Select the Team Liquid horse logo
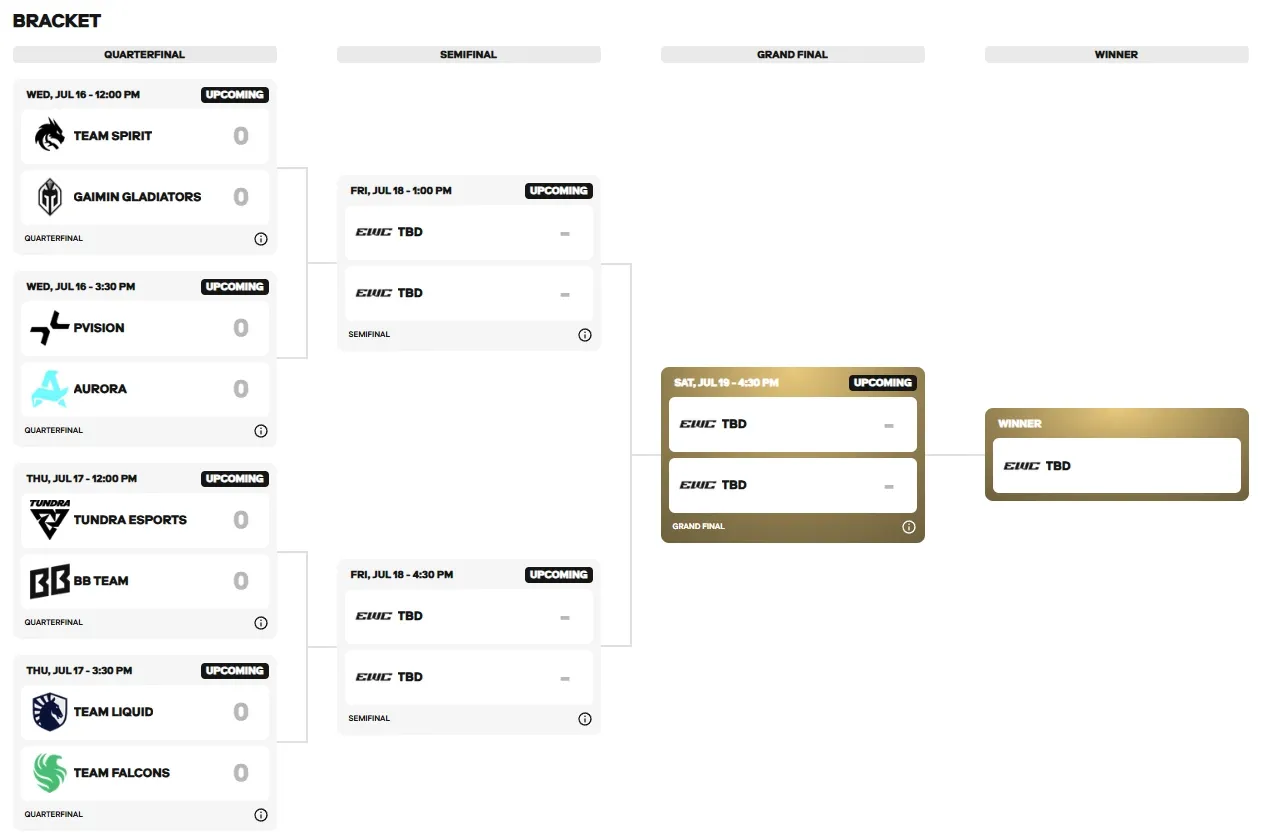Image resolution: width=1269 pixels, height=833 pixels. pos(49,712)
